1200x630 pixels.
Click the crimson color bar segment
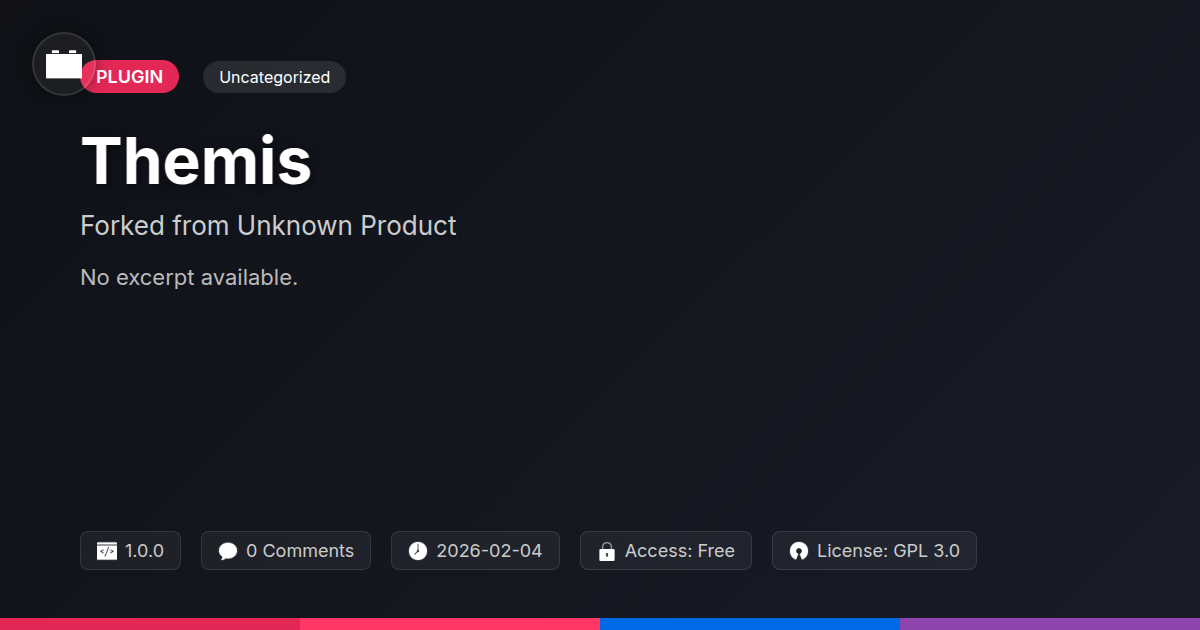coord(150,624)
